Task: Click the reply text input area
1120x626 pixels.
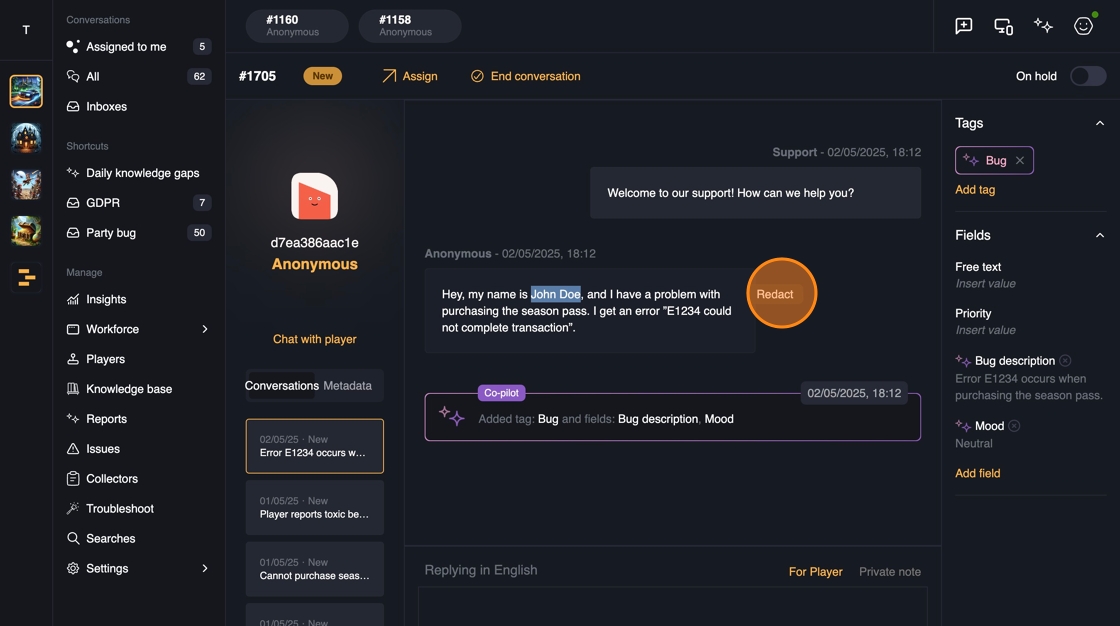Action: coord(673,606)
